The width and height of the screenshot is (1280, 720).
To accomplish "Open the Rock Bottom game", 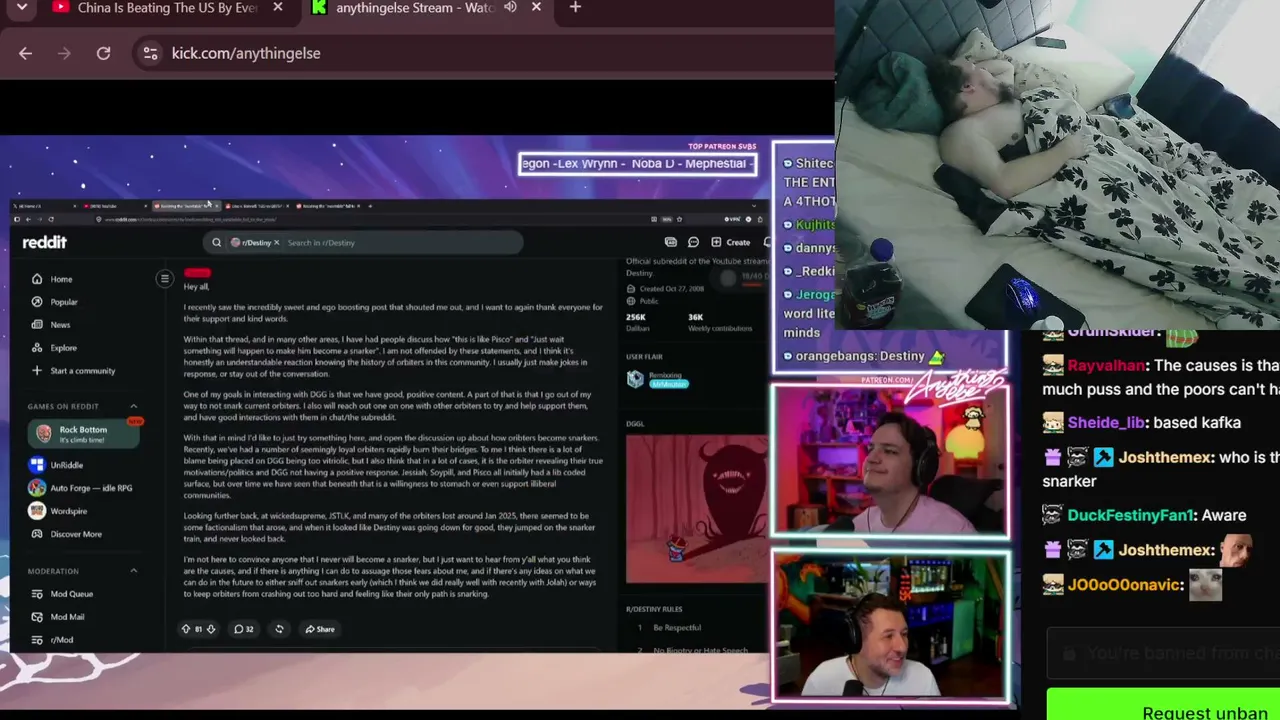I will 84,434.
